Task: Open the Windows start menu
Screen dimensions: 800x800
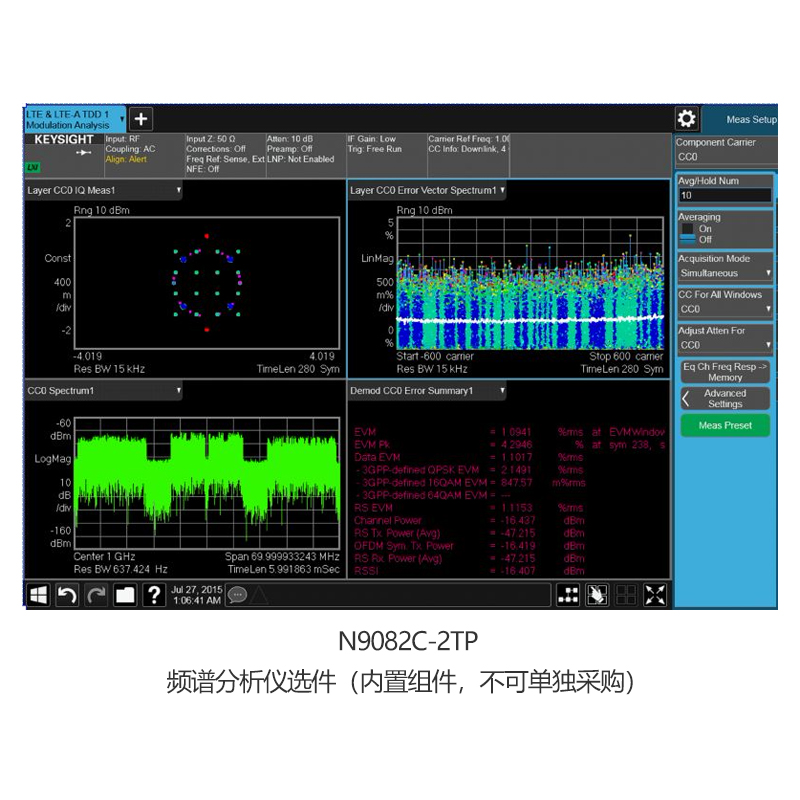Action: pyautogui.click(x=39, y=594)
